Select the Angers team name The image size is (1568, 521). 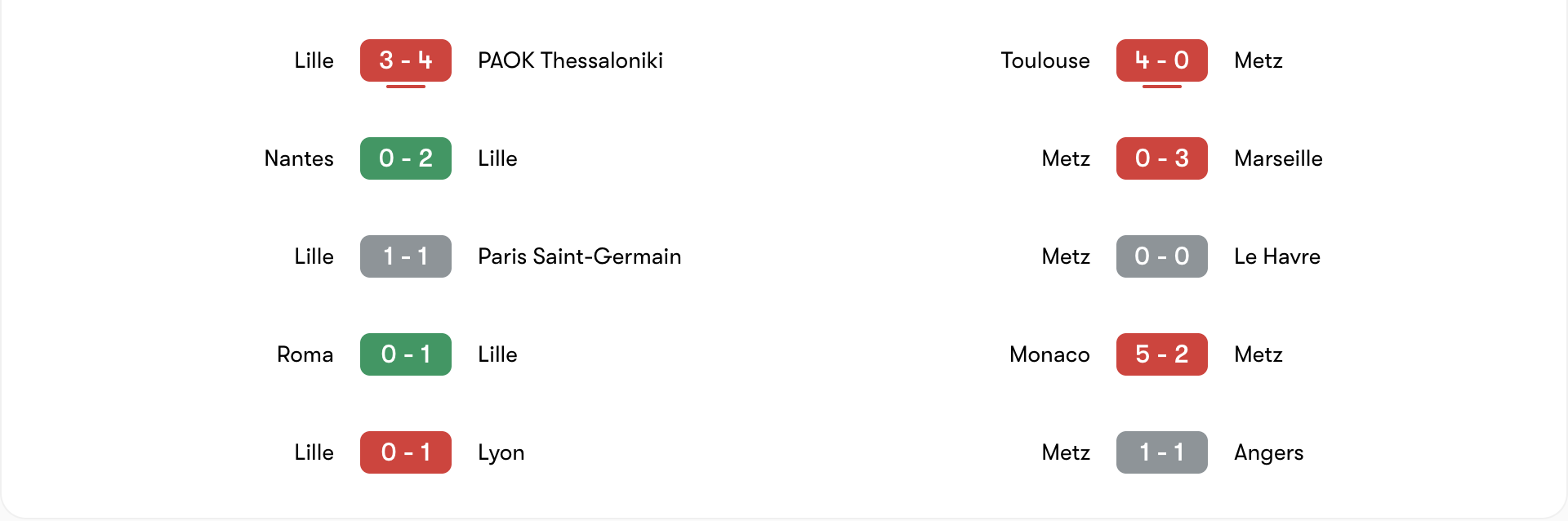[1268, 452]
